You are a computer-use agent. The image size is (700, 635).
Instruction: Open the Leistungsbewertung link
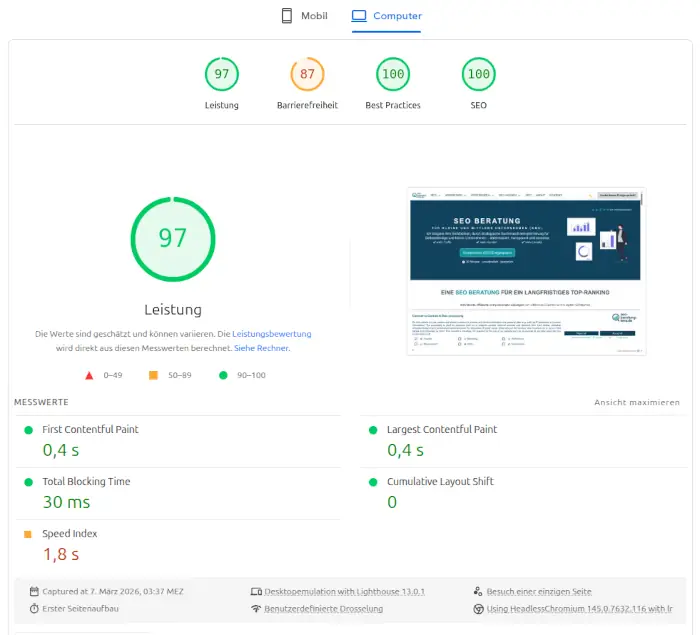pos(272,334)
